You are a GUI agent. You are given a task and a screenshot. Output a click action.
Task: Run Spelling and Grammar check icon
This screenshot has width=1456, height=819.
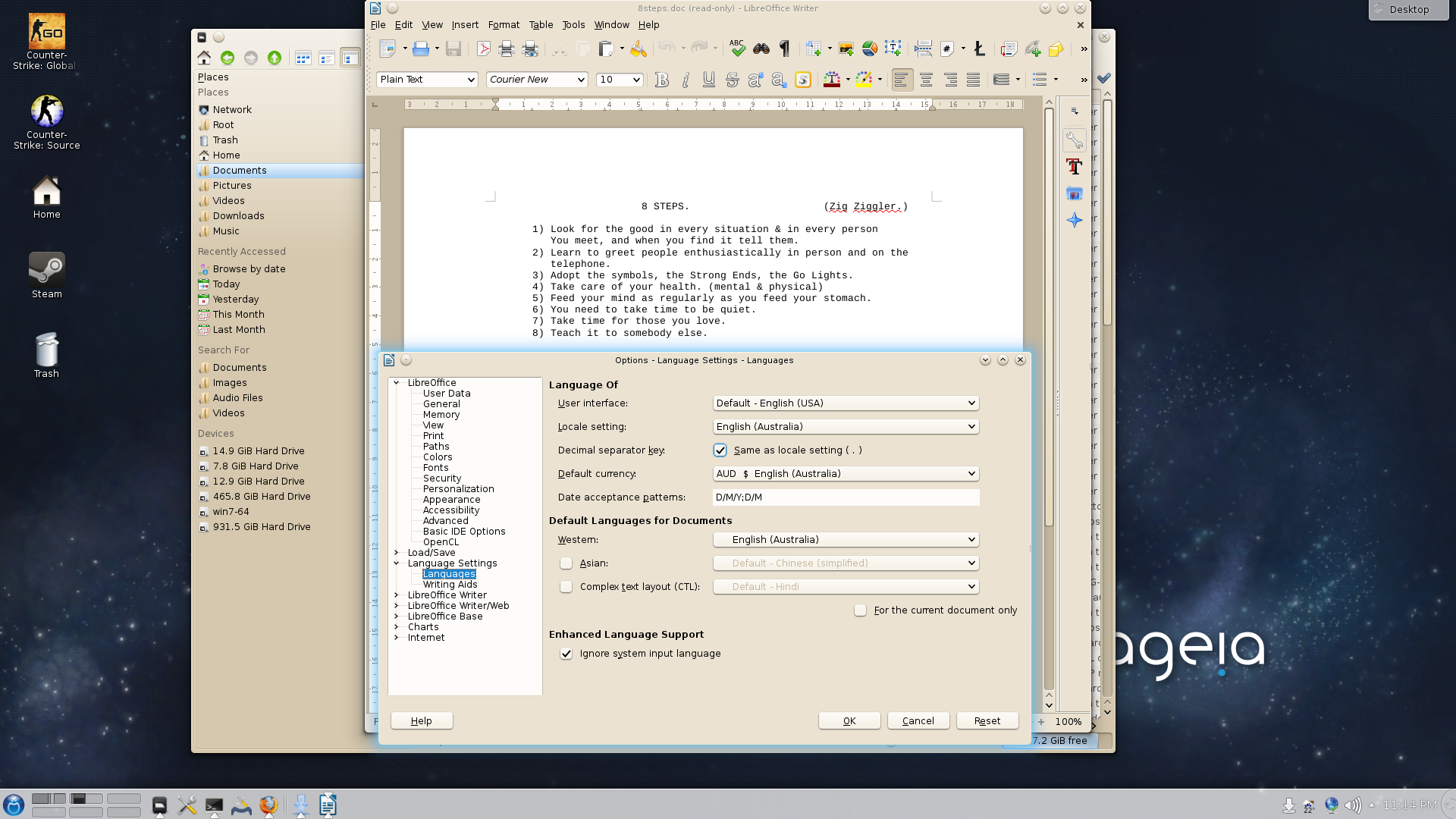737,49
